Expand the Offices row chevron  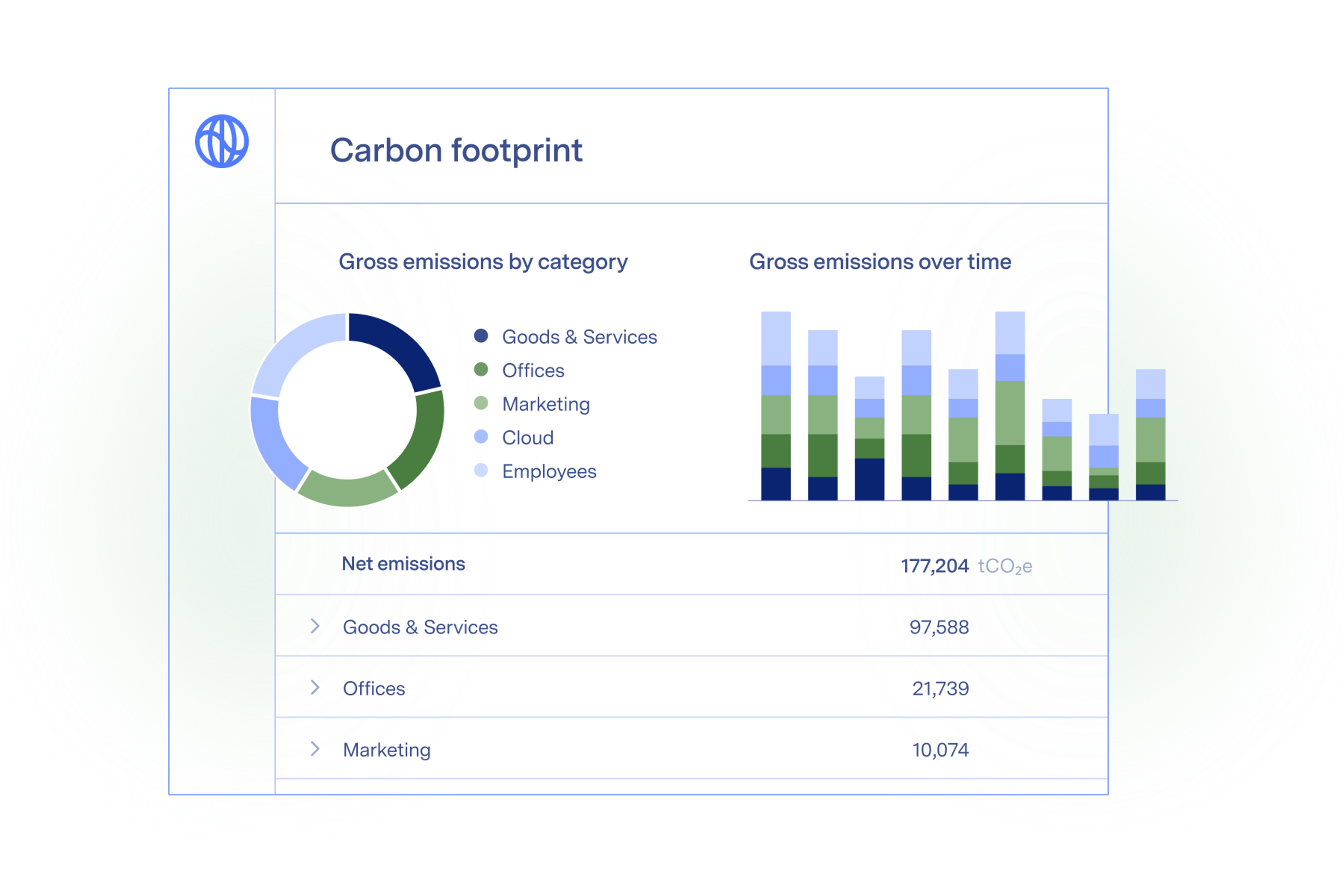click(x=315, y=687)
